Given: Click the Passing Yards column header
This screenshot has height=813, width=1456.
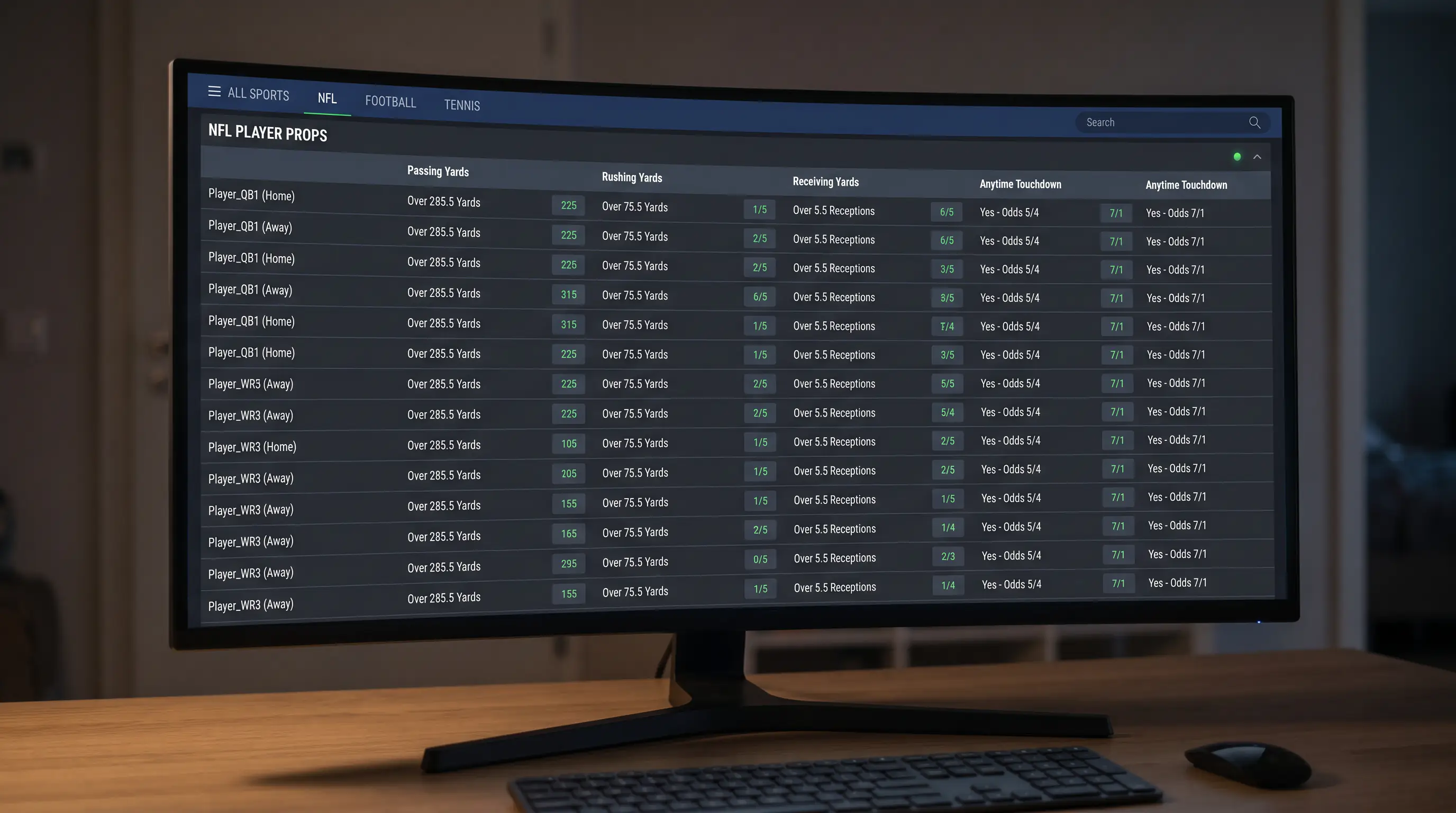Looking at the screenshot, I should tap(438, 171).
